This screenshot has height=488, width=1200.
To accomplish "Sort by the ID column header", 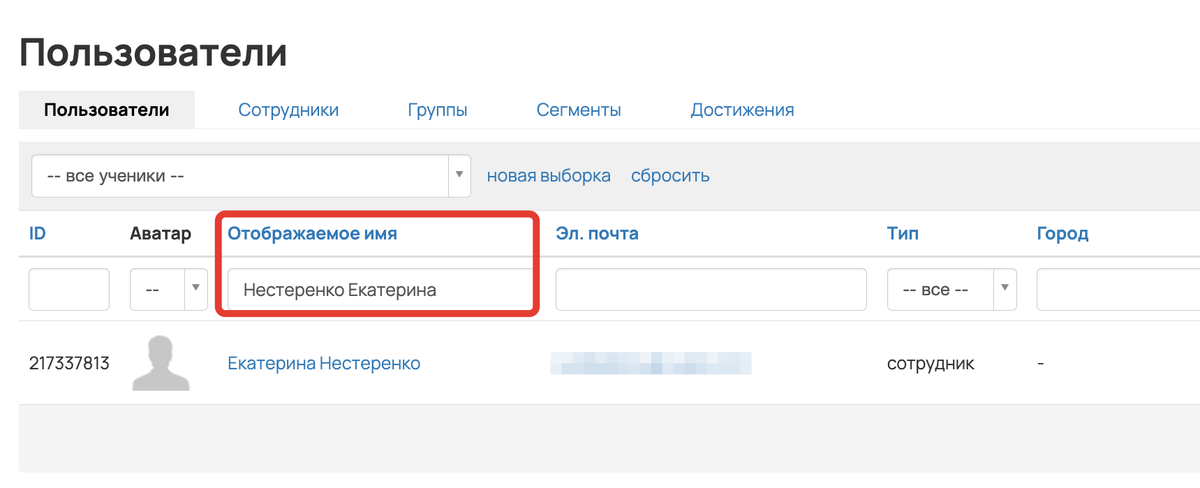I will (38, 234).
